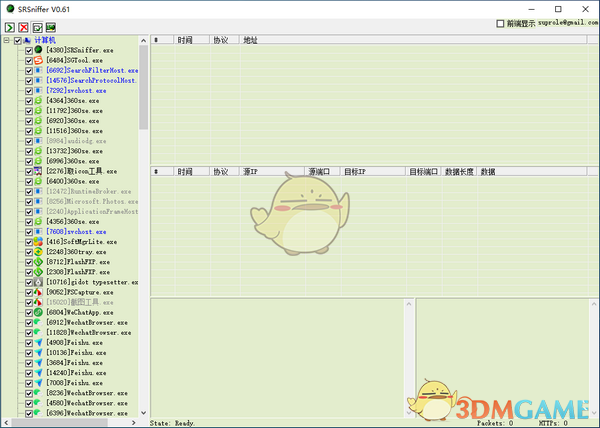Click the red X clear toolbar icon
This screenshot has width=600, height=428.
point(23,28)
